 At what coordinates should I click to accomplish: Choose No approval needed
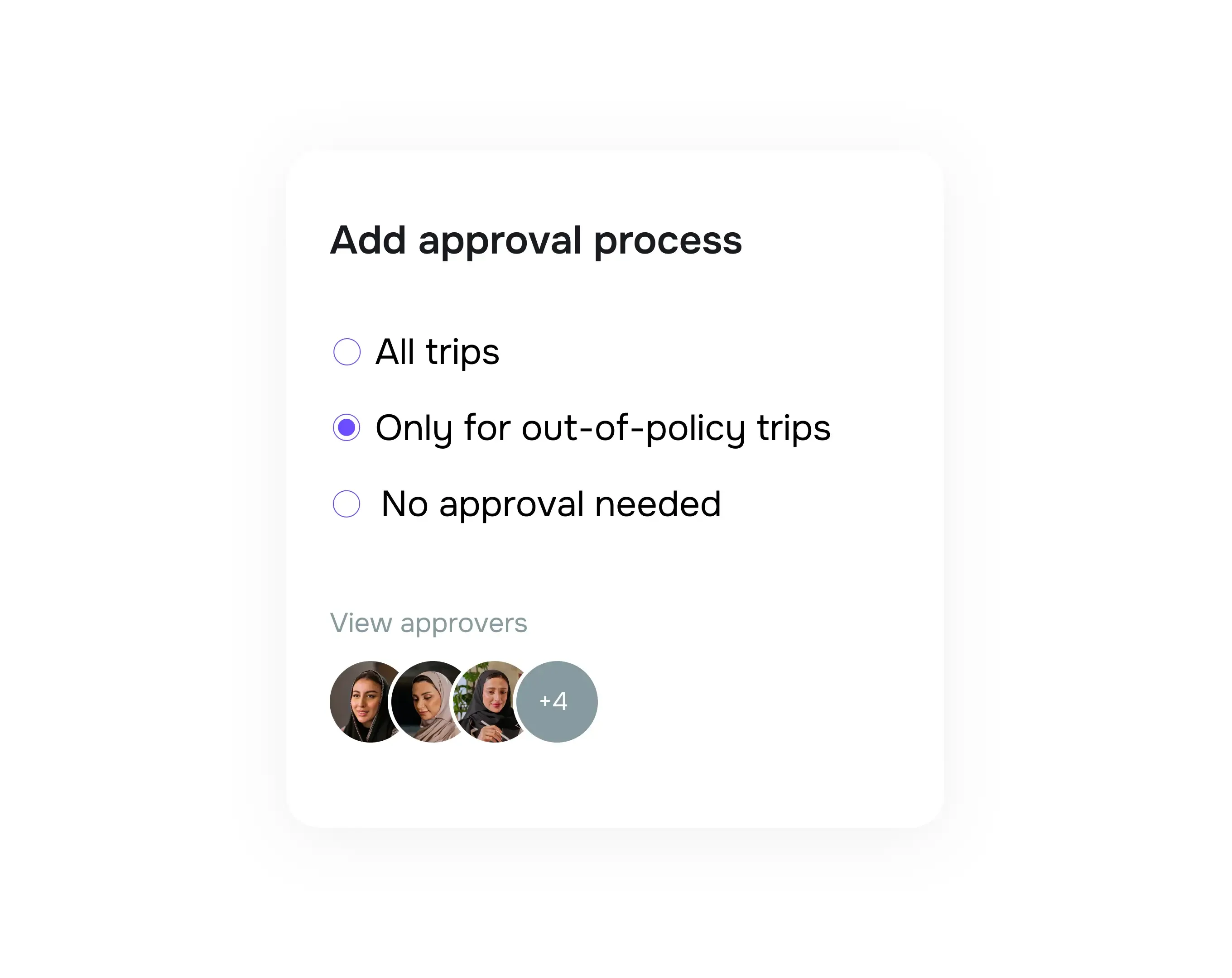point(346,504)
